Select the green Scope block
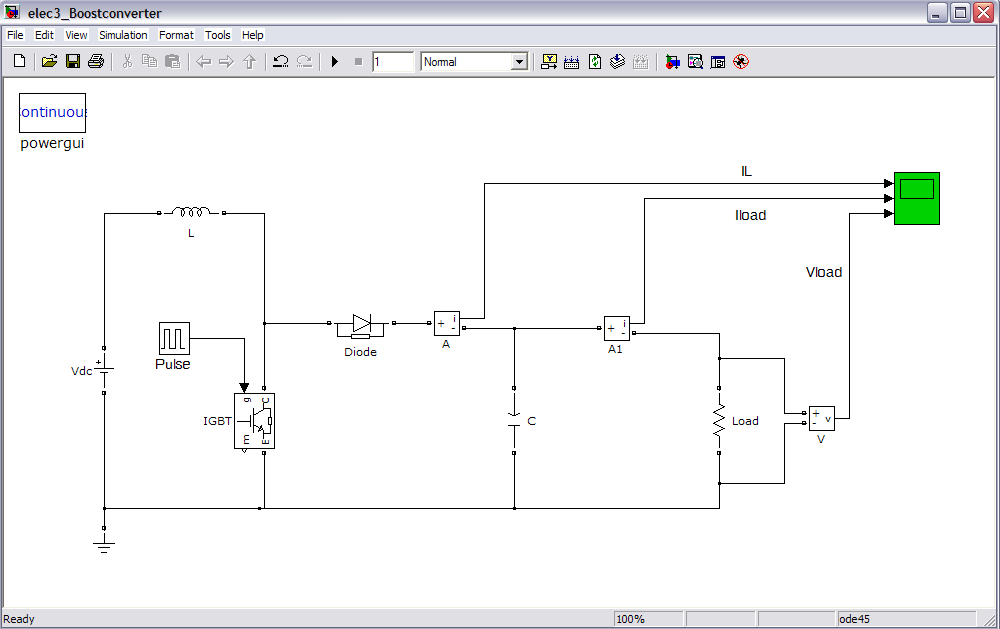The width and height of the screenshot is (1000, 629). pyautogui.click(x=916, y=198)
